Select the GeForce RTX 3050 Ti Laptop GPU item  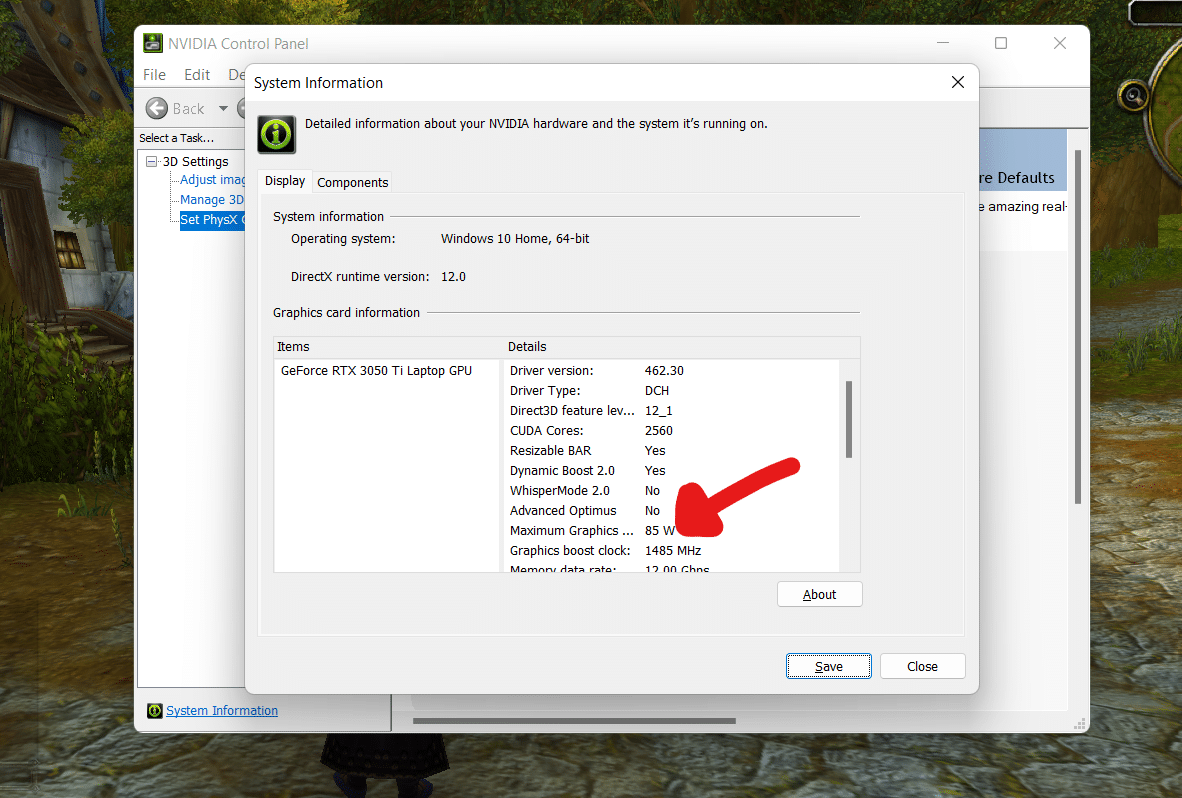(376, 371)
